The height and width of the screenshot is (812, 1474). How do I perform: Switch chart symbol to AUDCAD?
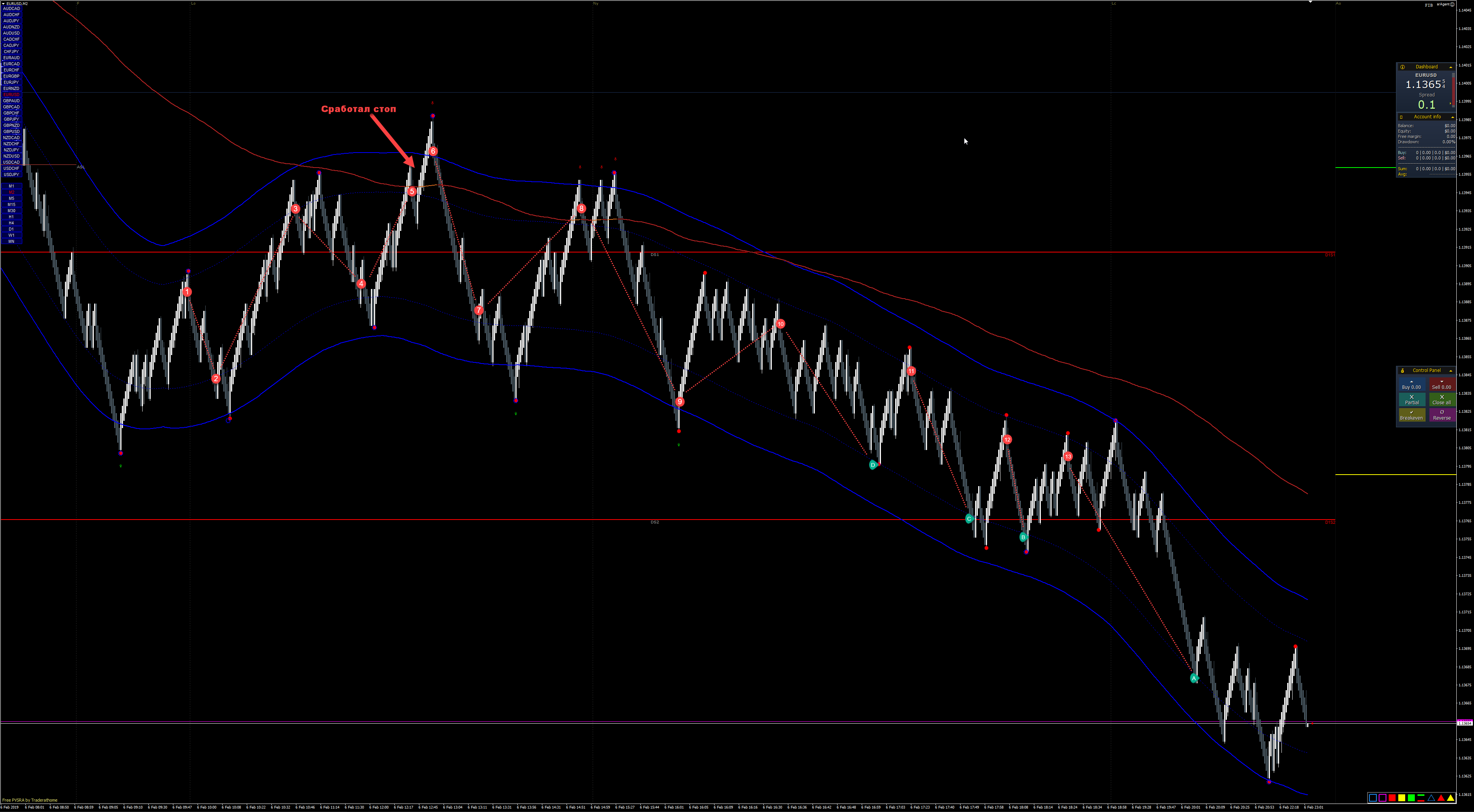12,8
